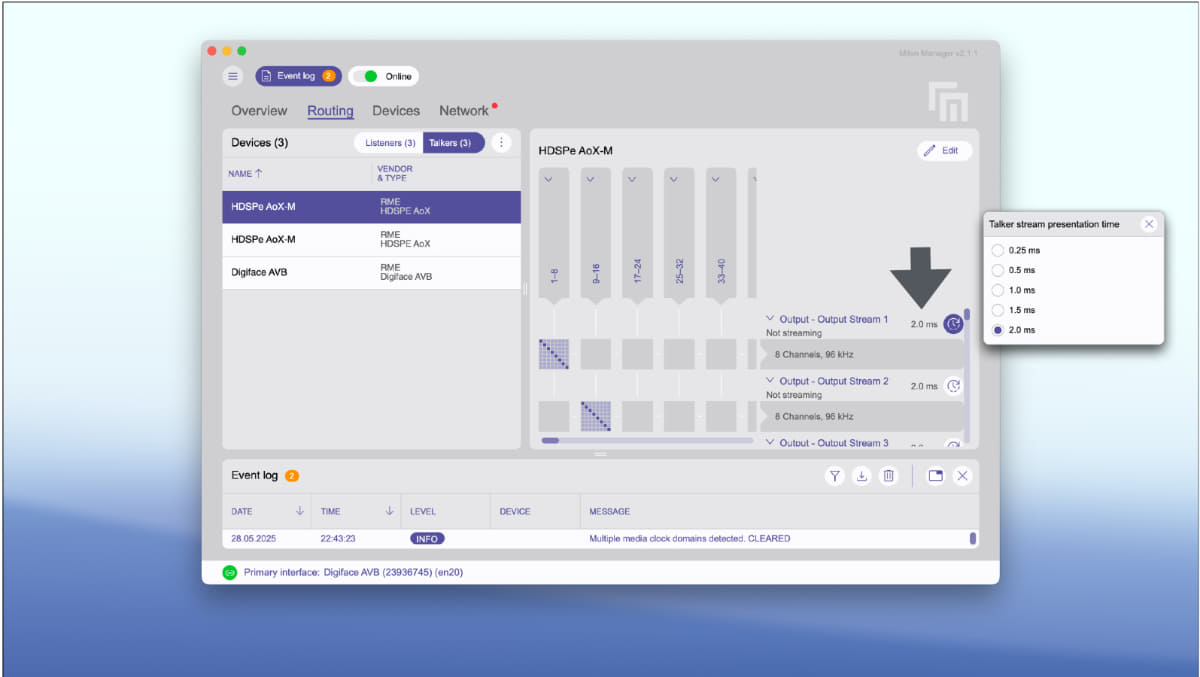Screen dimensions: 1200x677
Task: Select the Digiface AVB device row
Action: coord(371,273)
